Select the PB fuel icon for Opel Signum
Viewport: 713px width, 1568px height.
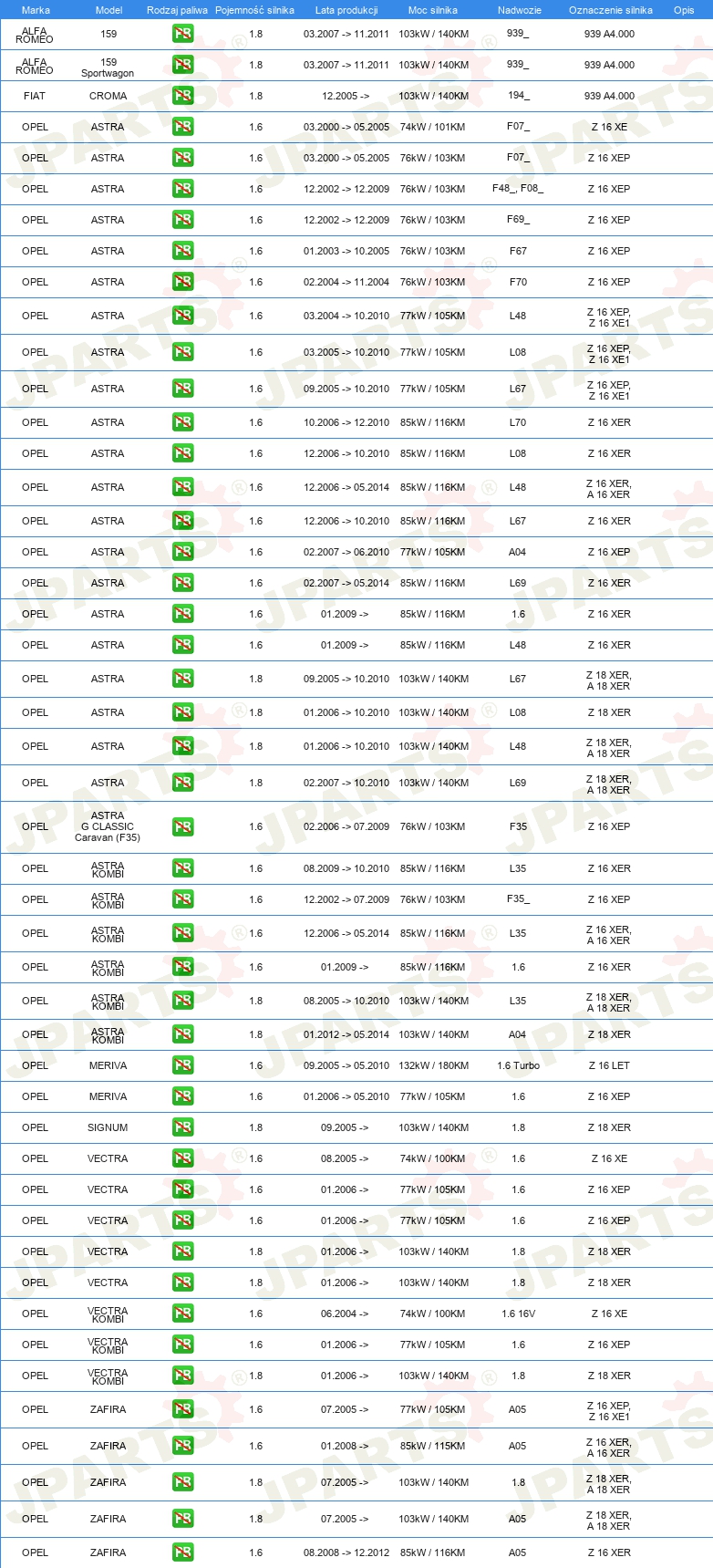(x=182, y=1127)
